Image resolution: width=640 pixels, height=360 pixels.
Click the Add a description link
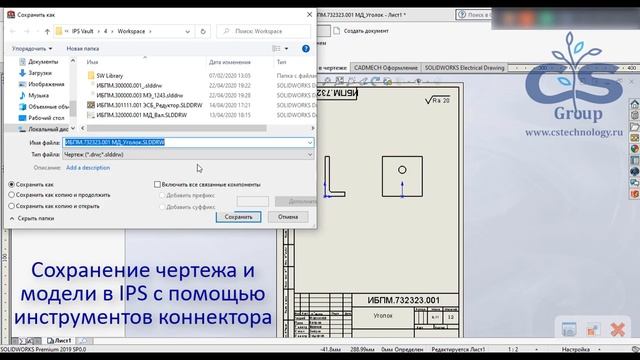(88, 168)
